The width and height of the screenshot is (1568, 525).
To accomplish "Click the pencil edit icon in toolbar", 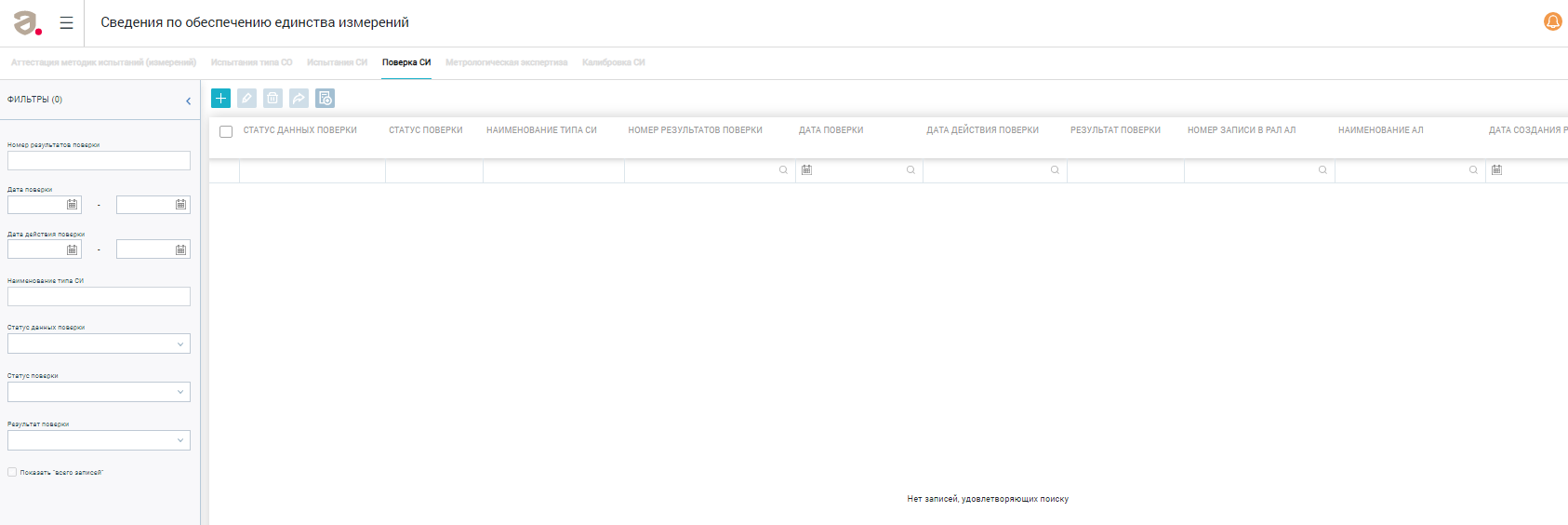I will [246, 98].
